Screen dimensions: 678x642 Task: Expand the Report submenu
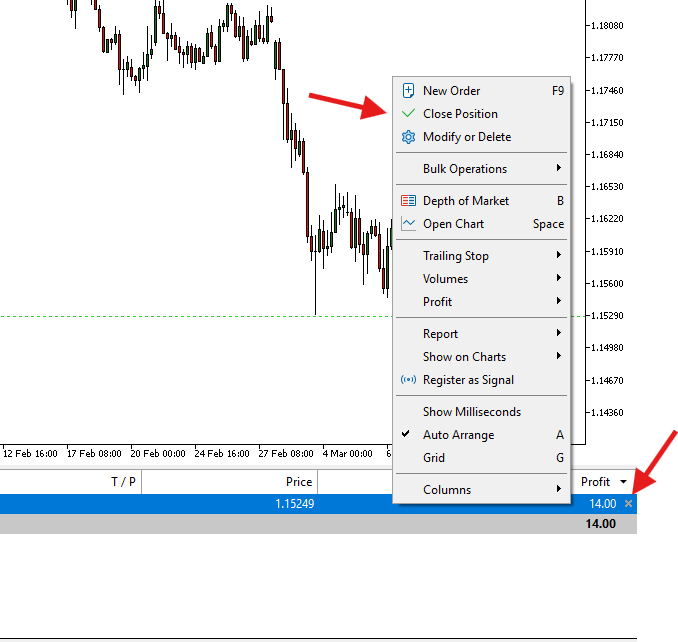(x=482, y=333)
